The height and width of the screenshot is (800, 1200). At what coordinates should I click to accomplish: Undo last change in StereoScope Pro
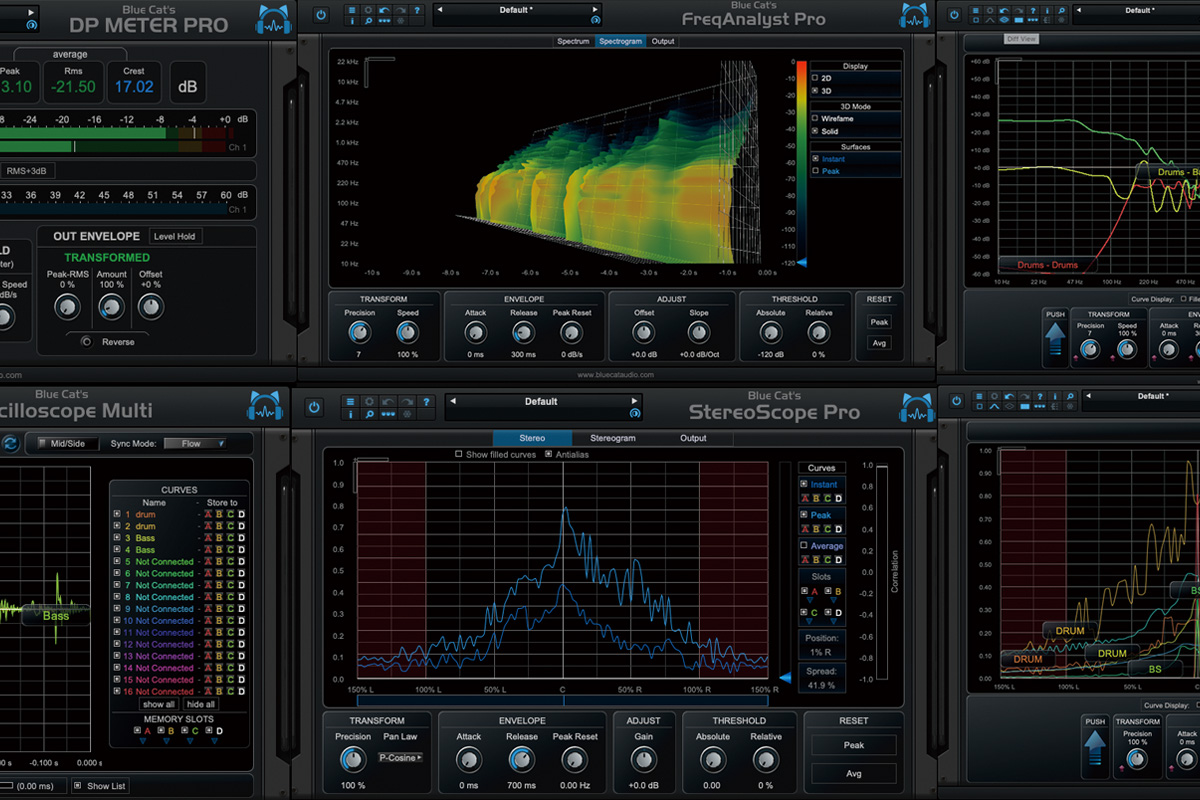coord(388,402)
